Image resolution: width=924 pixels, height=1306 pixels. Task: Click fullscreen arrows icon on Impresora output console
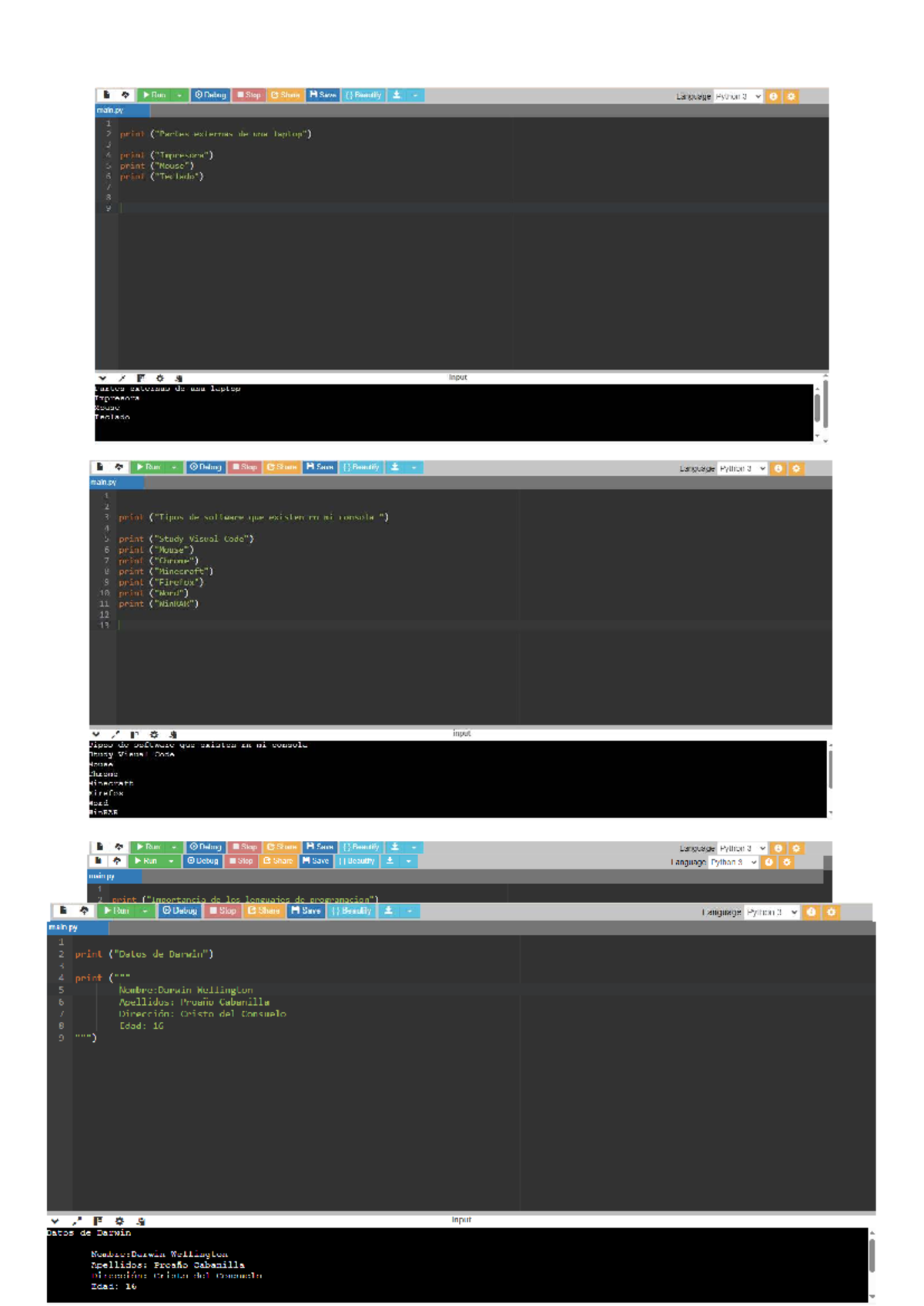click(122, 378)
